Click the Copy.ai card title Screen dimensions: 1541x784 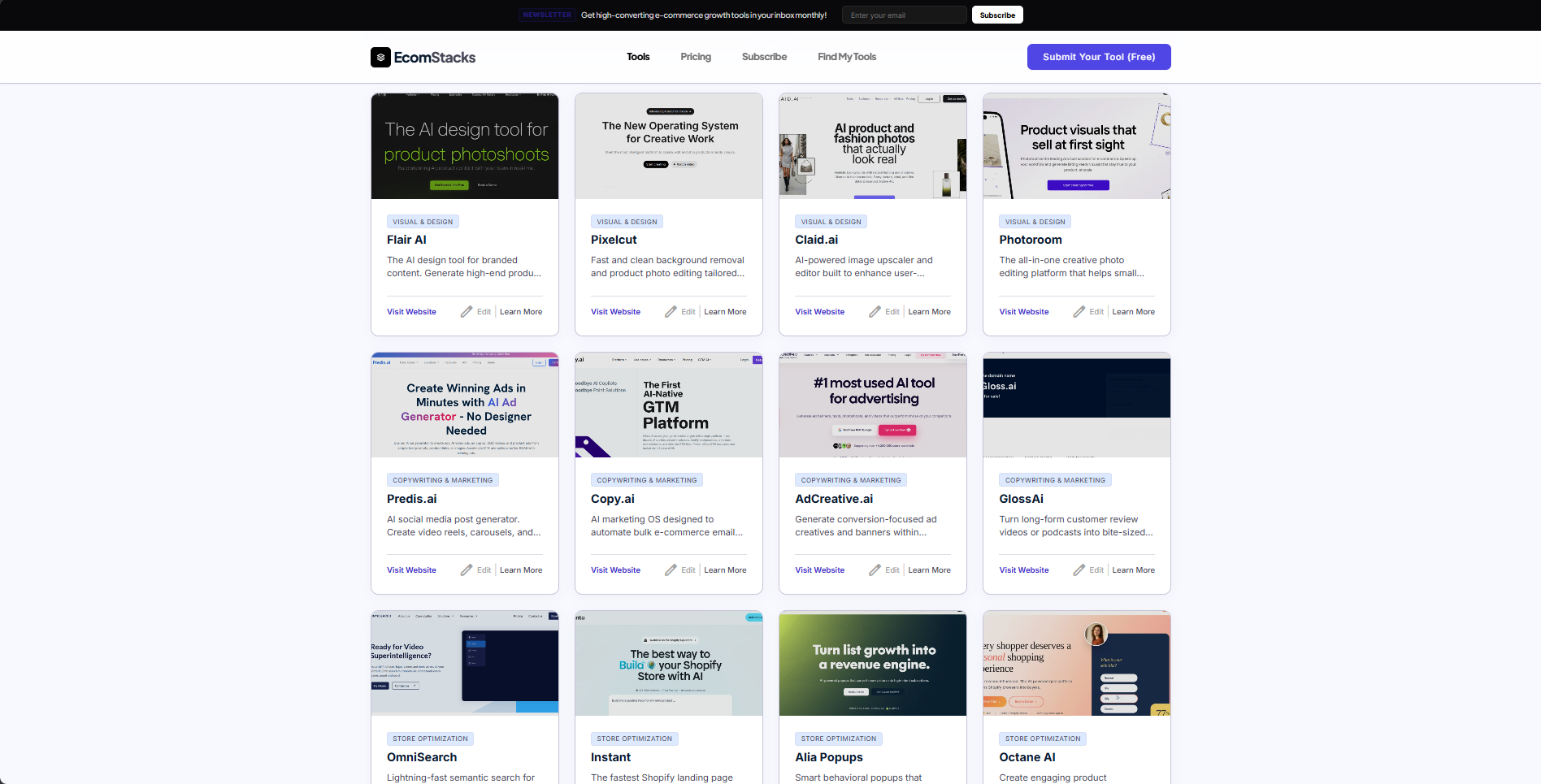tap(613, 499)
